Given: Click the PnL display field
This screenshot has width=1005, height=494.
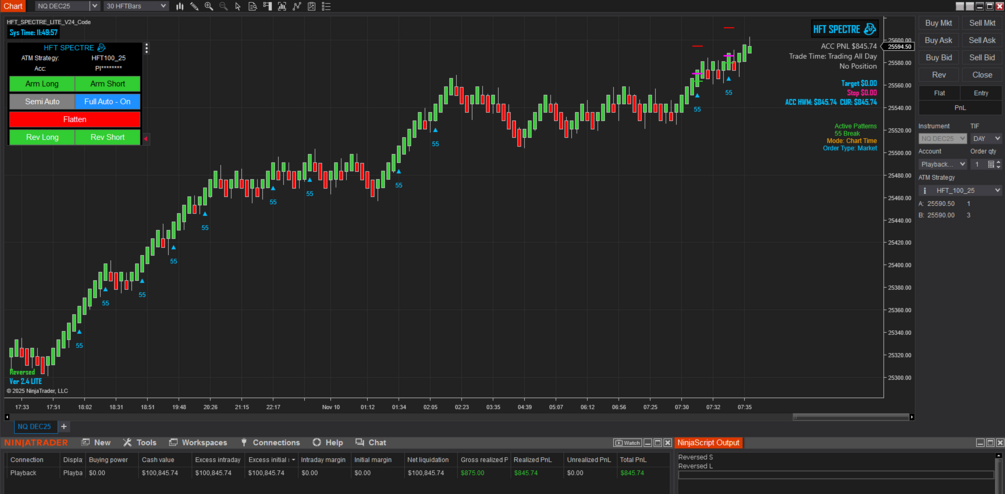Looking at the screenshot, I should click(960, 108).
